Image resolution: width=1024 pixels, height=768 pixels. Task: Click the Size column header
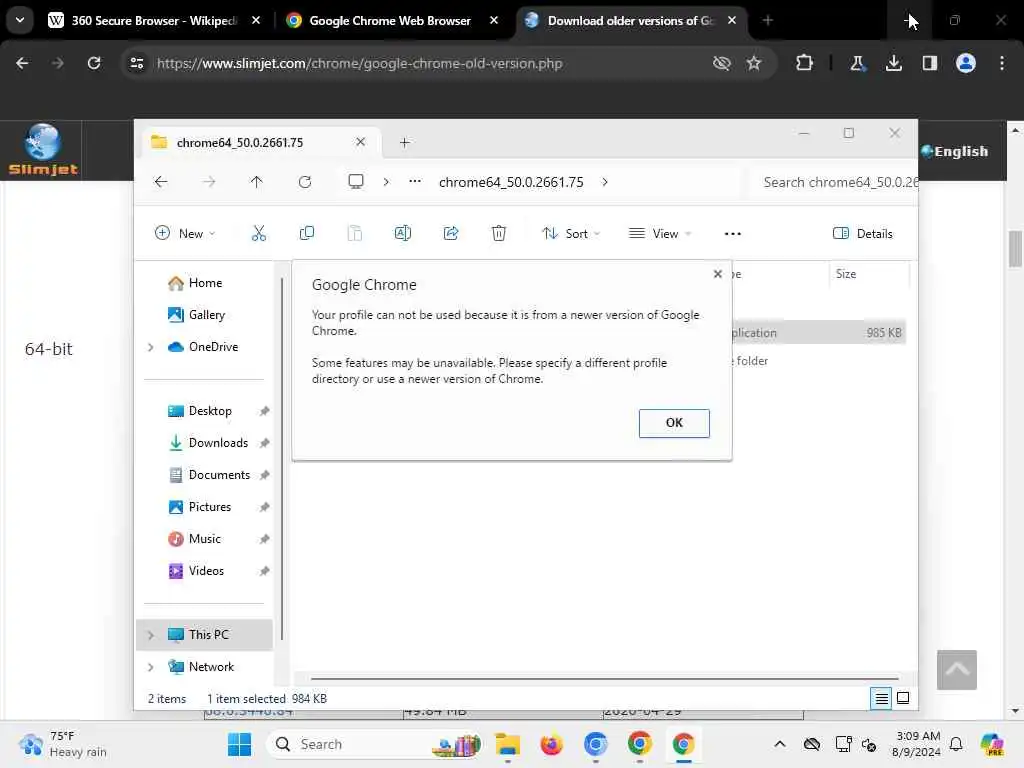(845, 274)
